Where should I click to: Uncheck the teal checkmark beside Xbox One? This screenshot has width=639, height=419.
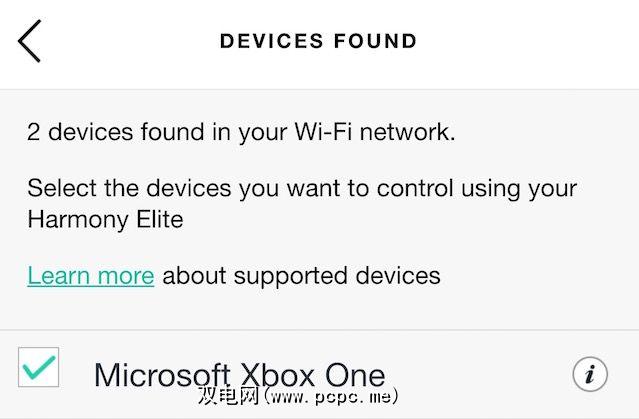(x=38, y=368)
